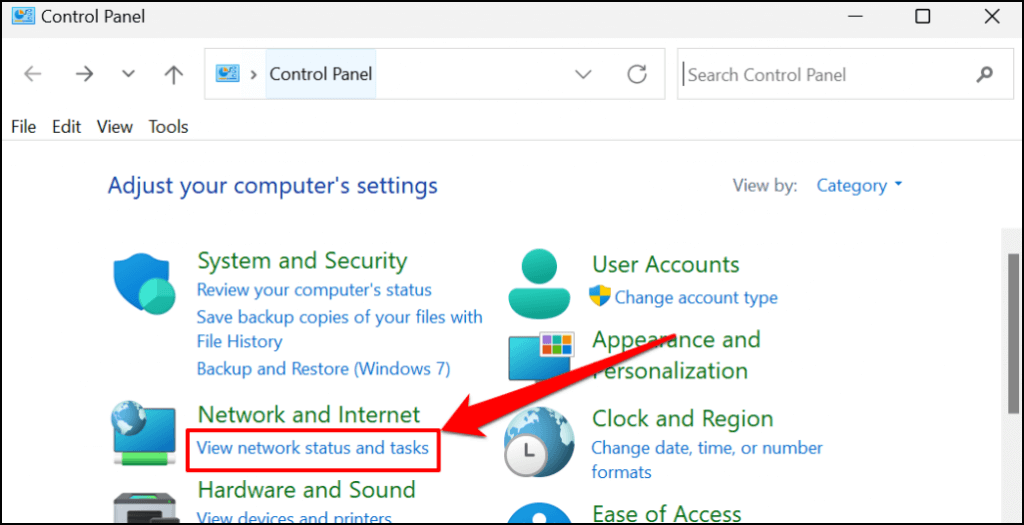Open the View menu
This screenshot has width=1024, height=525.
pos(115,127)
